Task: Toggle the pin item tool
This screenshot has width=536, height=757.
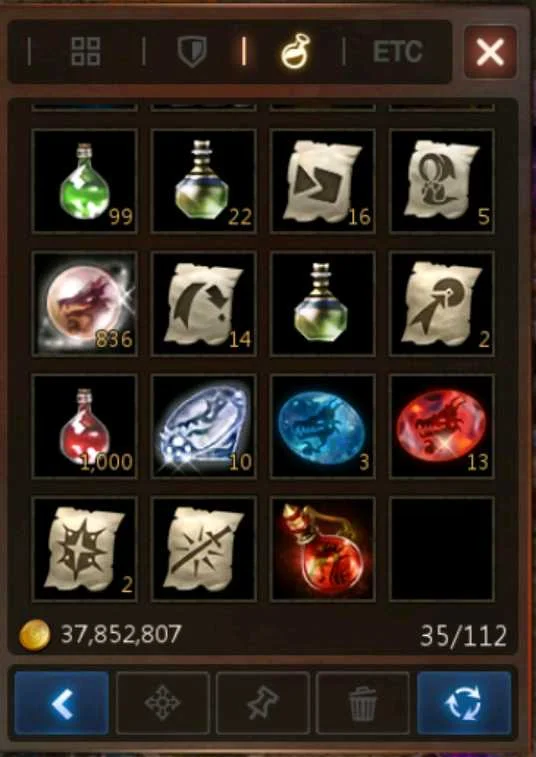Action: [x=263, y=702]
